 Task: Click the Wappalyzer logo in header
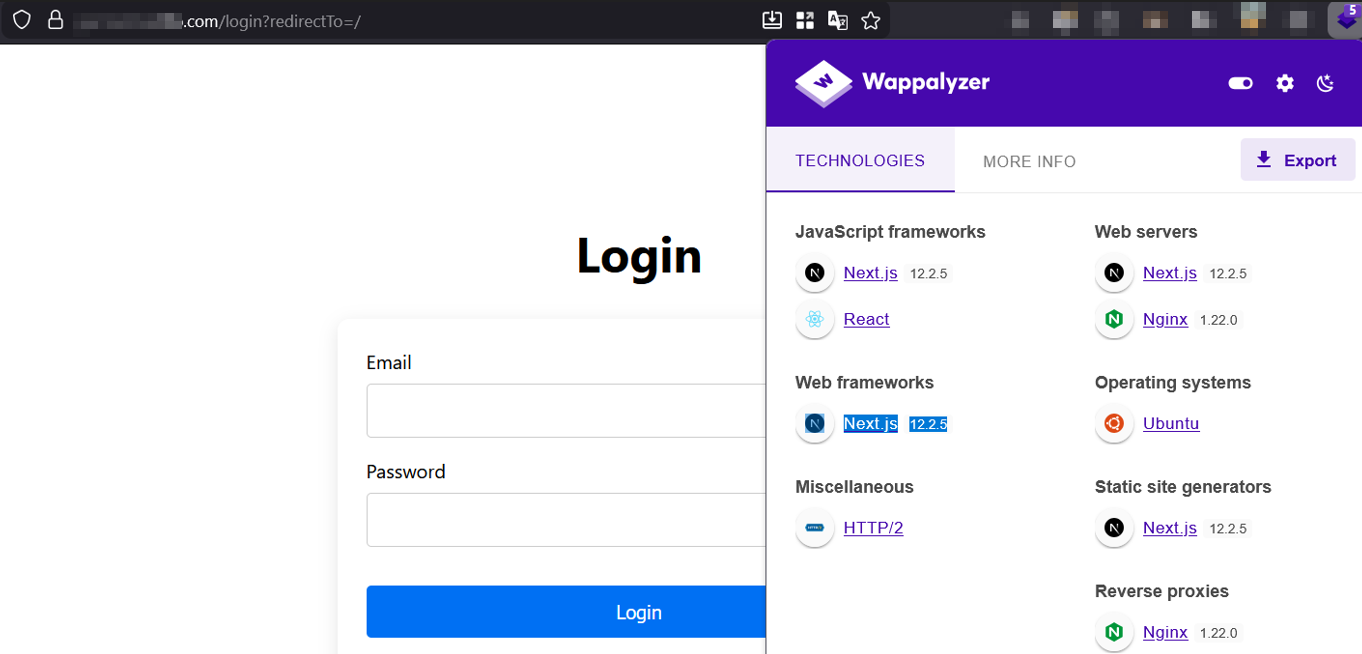tap(891, 83)
